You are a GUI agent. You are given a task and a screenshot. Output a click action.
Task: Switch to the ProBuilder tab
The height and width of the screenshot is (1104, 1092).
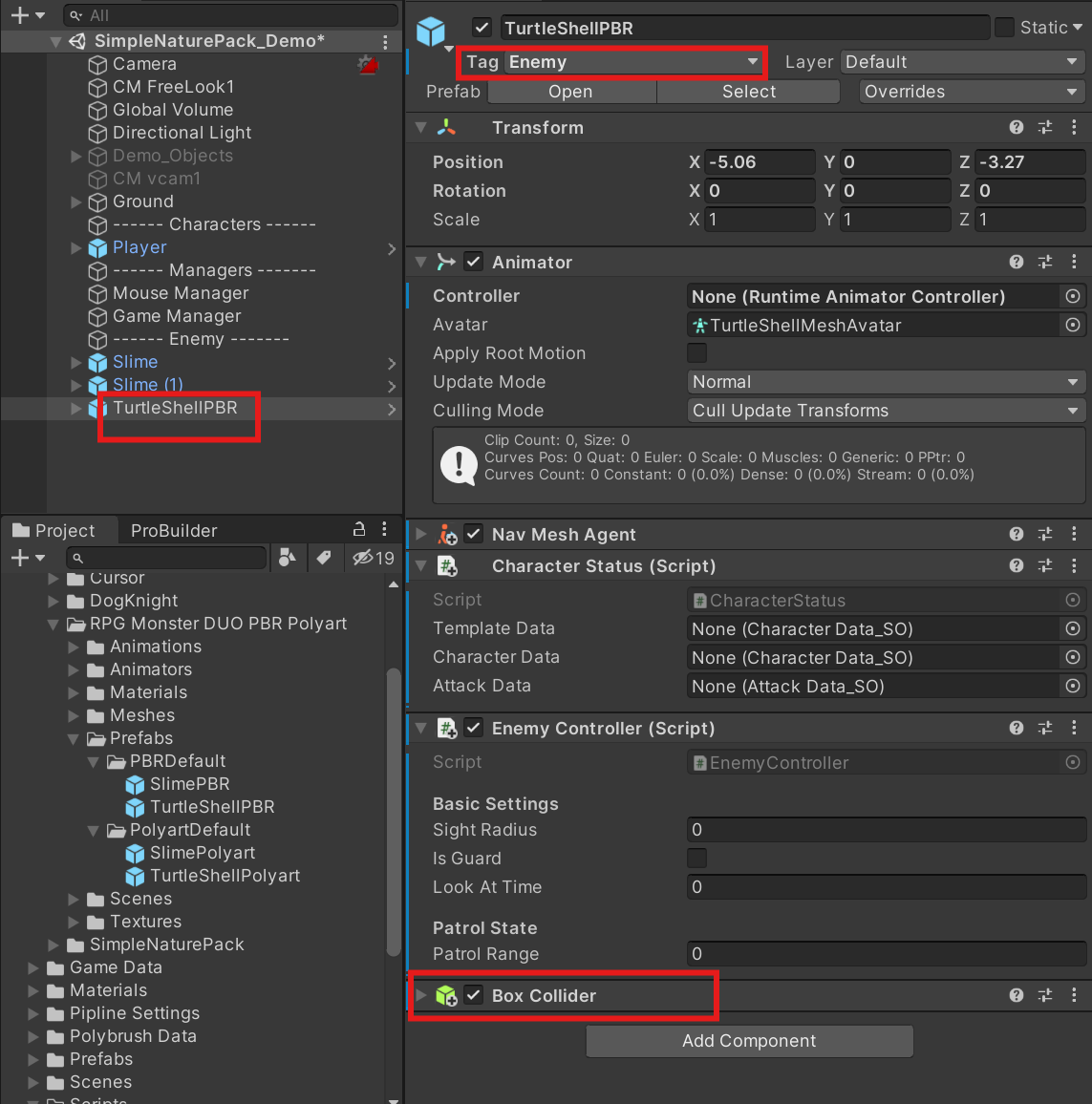coord(174,530)
